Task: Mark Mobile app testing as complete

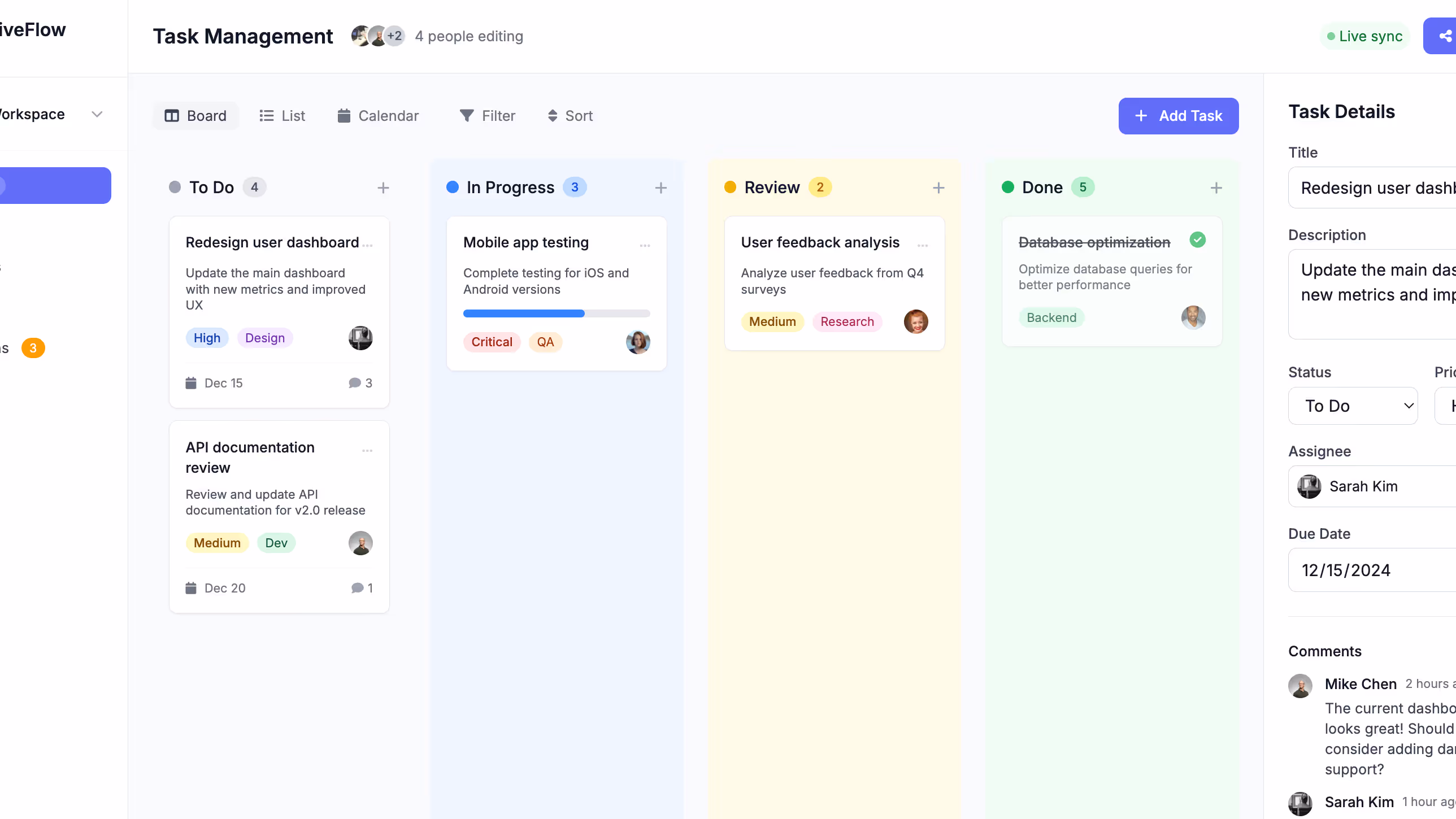Action: pyautogui.click(x=645, y=246)
